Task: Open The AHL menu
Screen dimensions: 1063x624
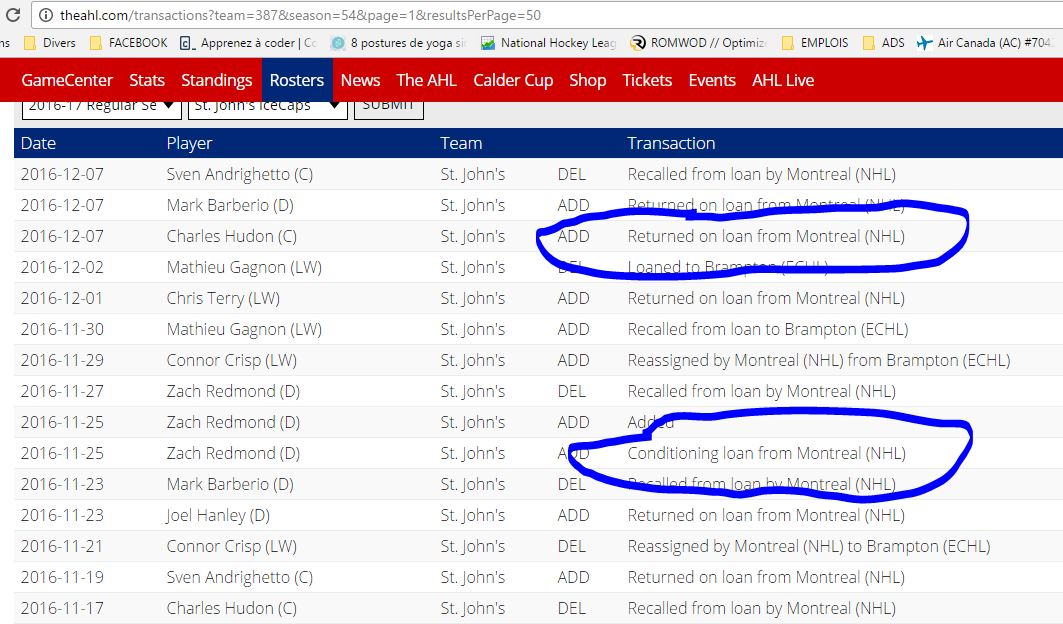Action: [426, 80]
